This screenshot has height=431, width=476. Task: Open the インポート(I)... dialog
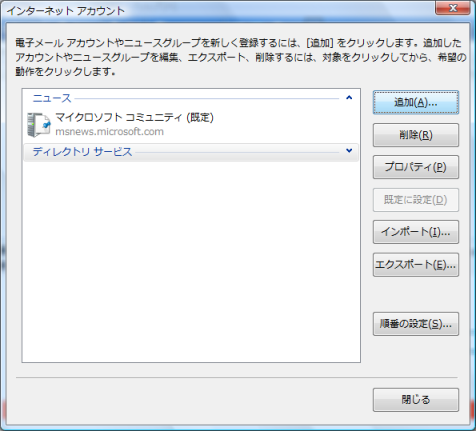click(x=416, y=232)
